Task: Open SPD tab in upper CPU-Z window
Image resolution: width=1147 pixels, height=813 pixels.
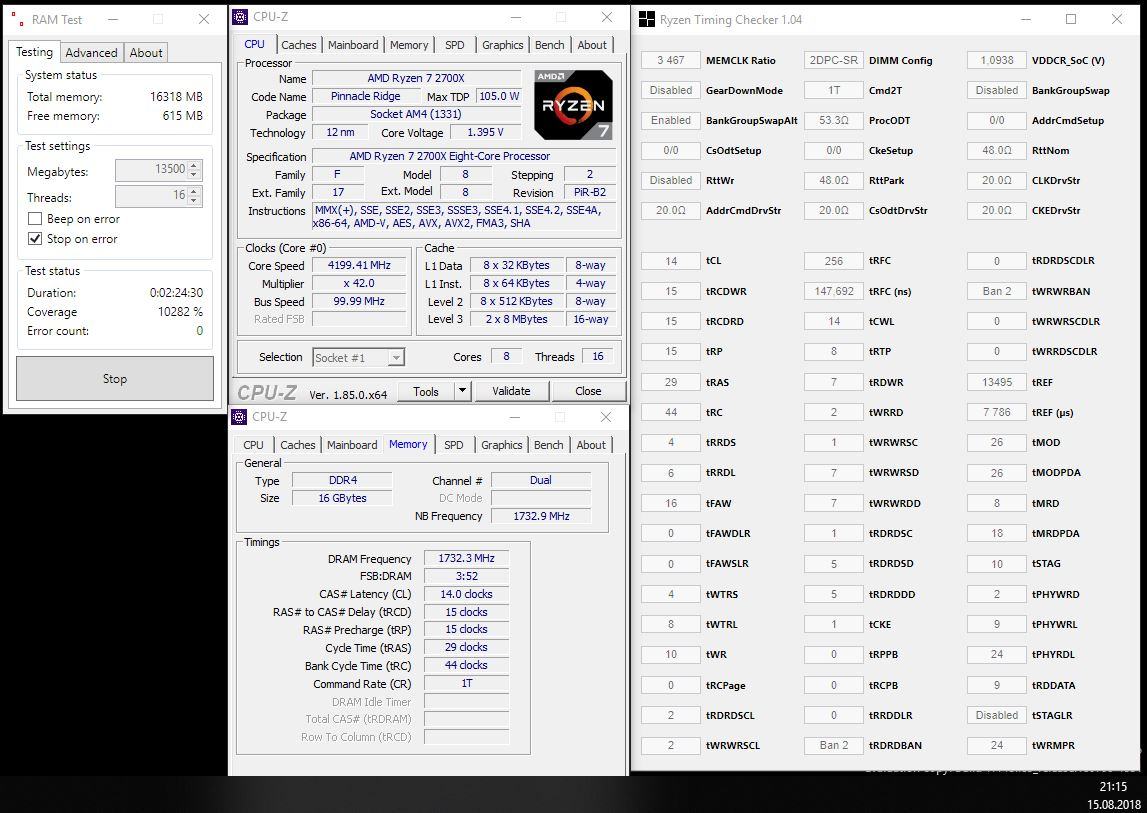Action: tap(455, 45)
